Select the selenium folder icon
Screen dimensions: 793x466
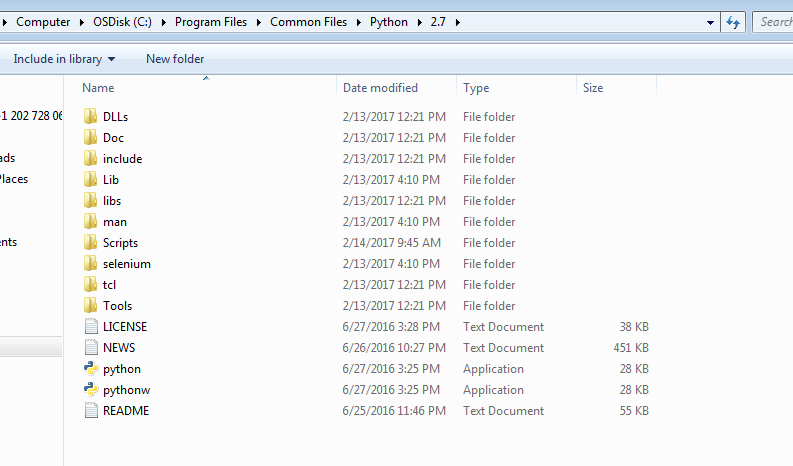pyautogui.click(x=91, y=264)
